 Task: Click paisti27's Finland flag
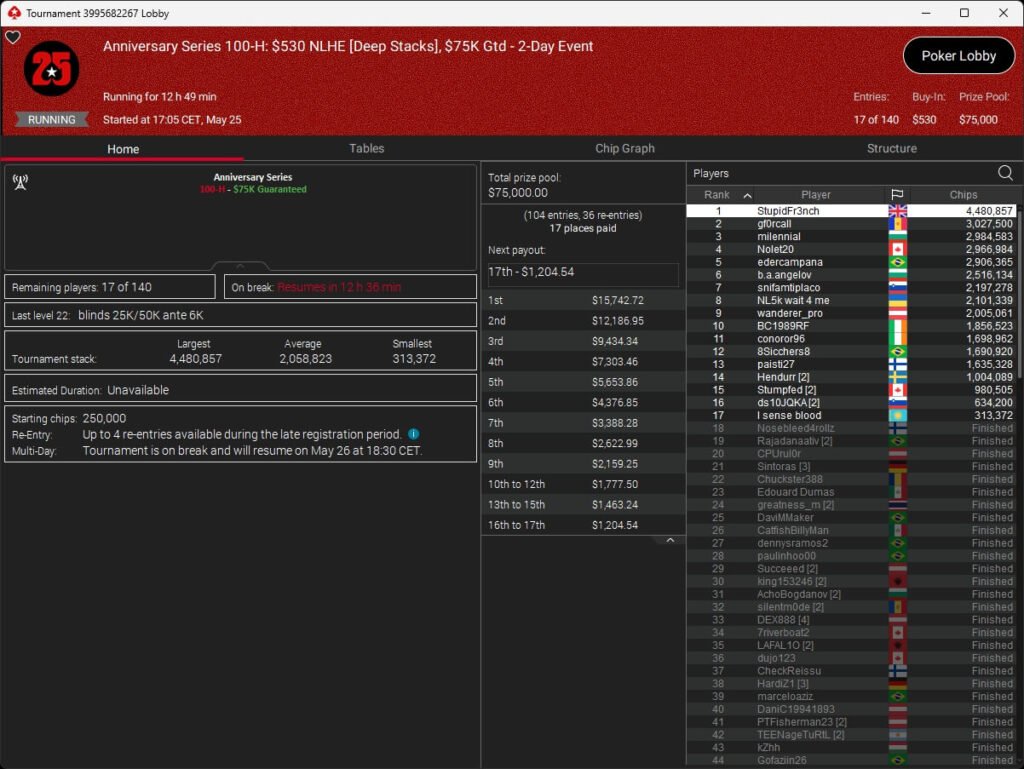click(897, 364)
